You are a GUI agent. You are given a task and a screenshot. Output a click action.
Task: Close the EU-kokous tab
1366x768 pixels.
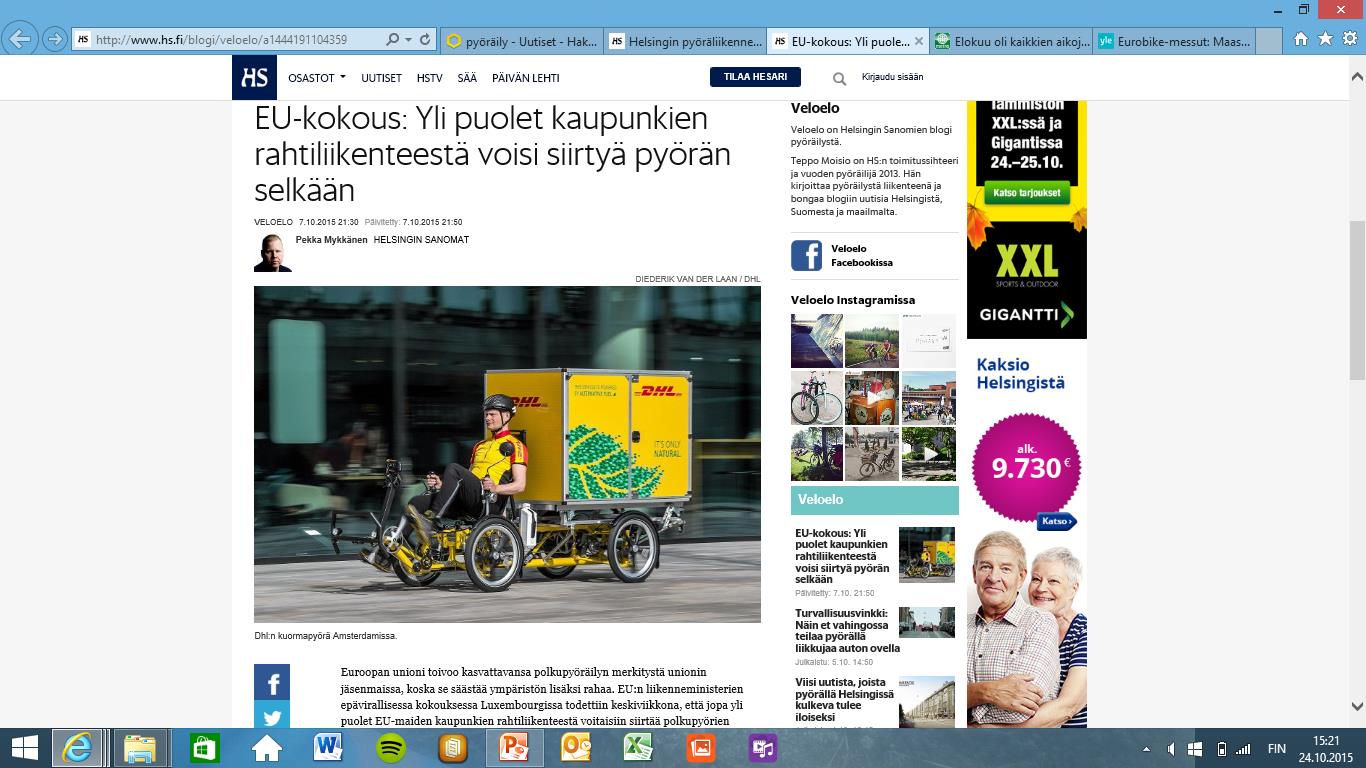(x=918, y=41)
